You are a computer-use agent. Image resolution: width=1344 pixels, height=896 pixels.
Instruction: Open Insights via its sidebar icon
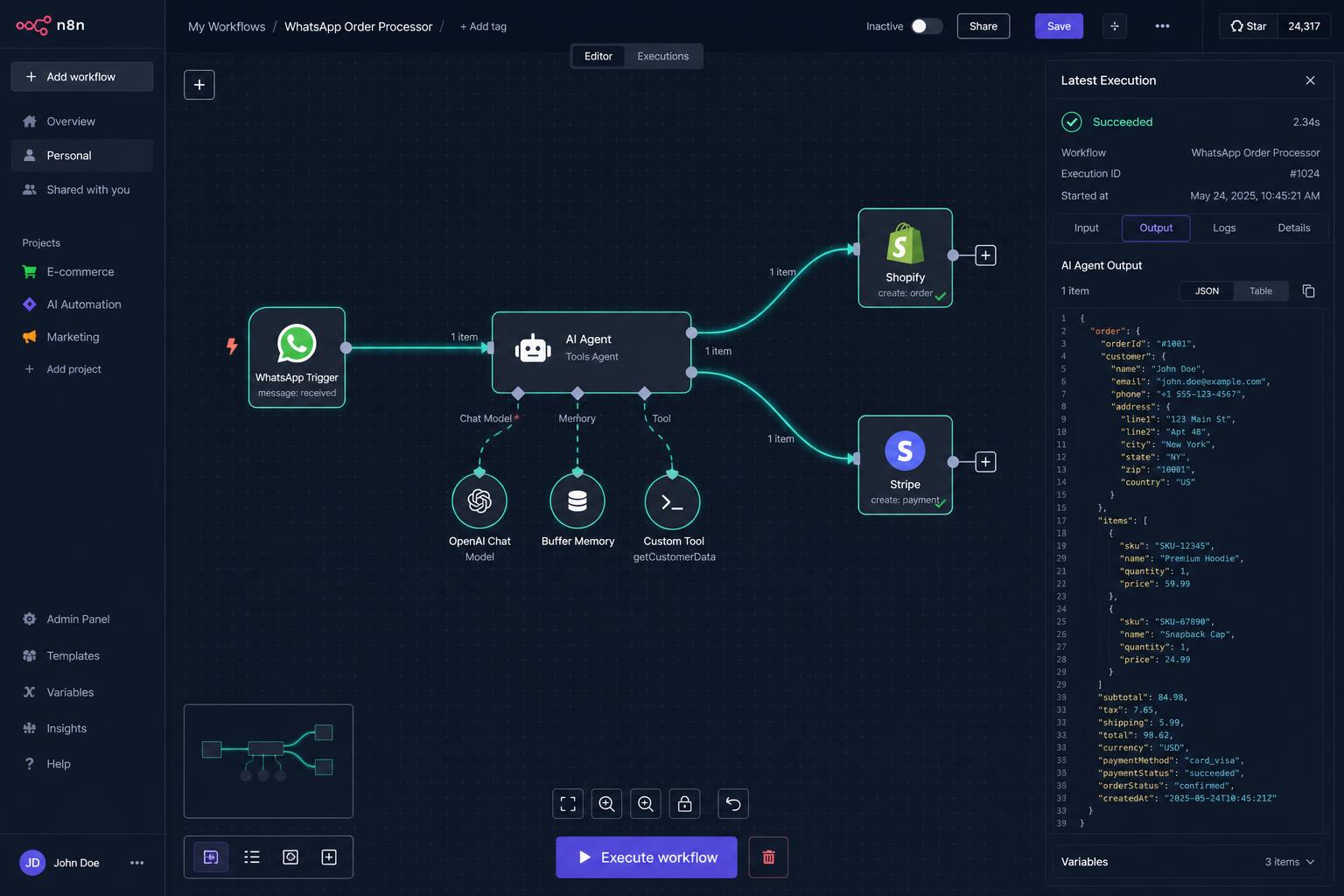(x=30, y=728)
